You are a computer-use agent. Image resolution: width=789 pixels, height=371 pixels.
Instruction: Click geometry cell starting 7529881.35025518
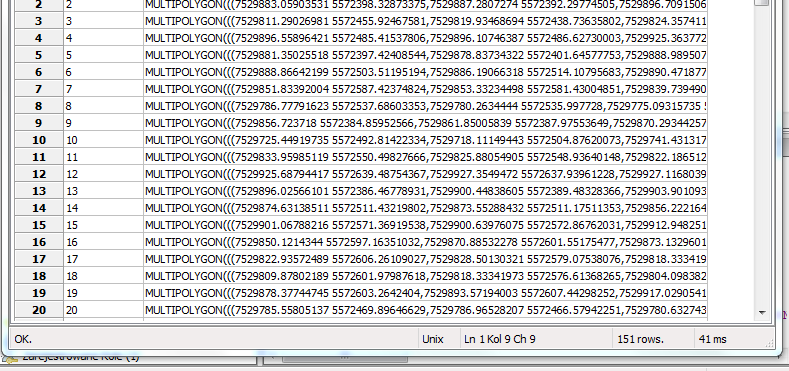click(x=426, y=55)
